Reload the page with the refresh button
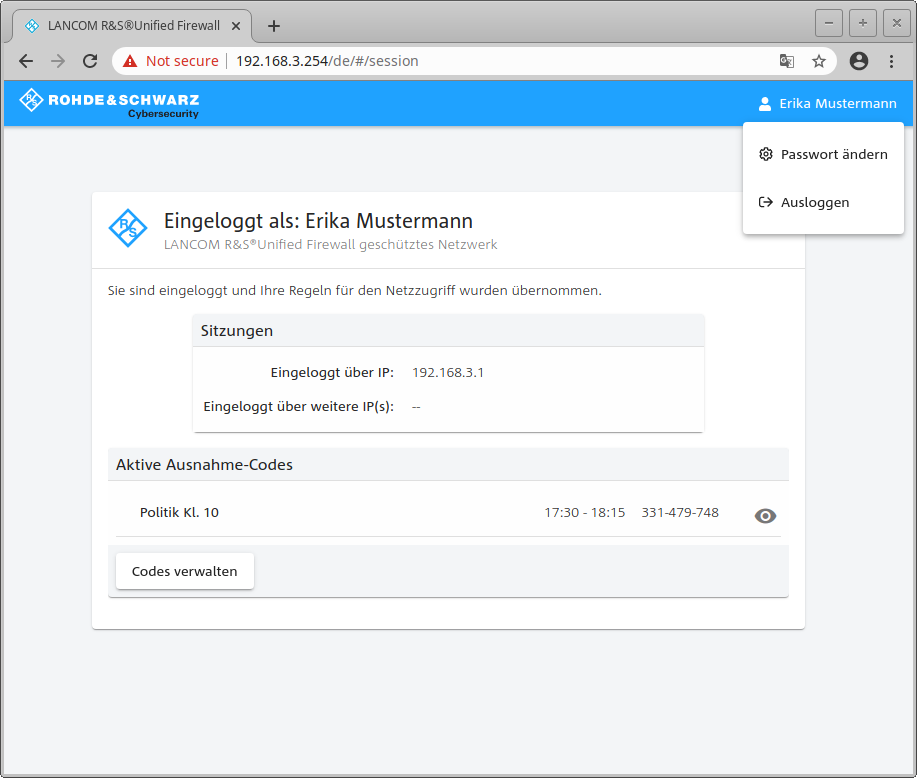 pos(90,61)
